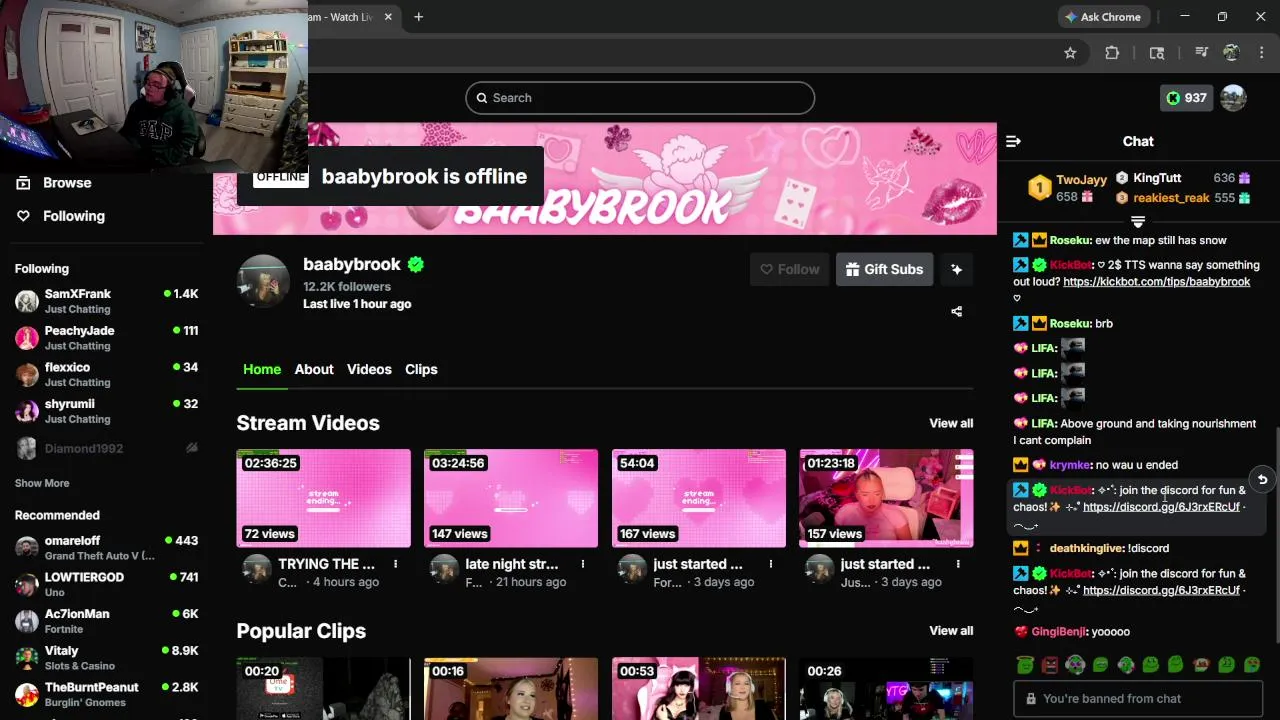Open LOWTIERGOD recommended channel

click(x=106, y=584)
